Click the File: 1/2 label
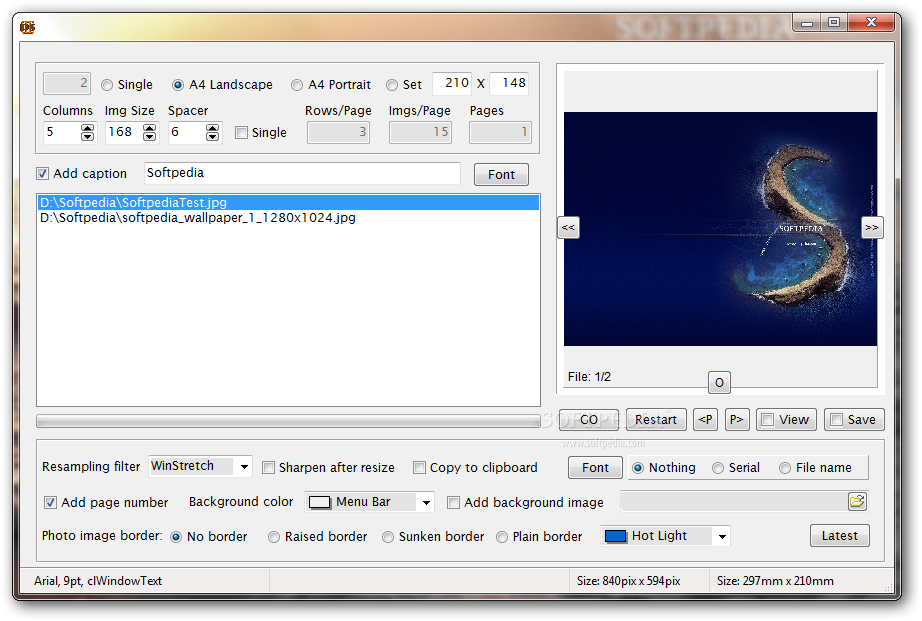The image size is (922, 621). [589, 377]
